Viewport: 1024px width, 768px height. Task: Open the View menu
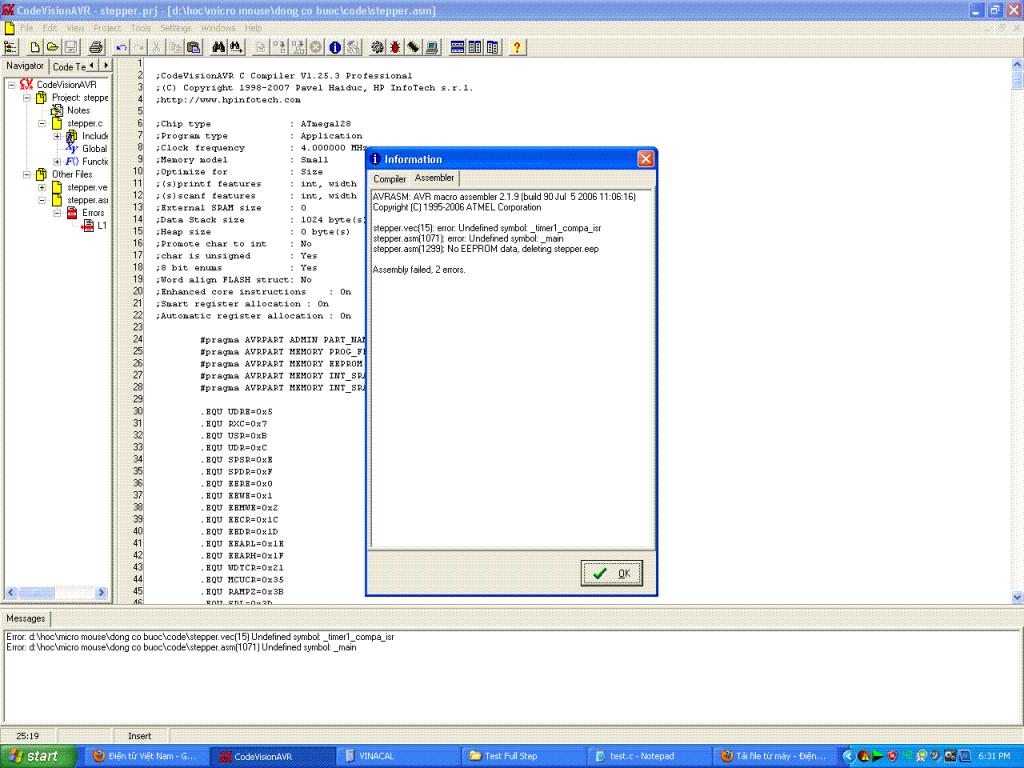coord(75,28)
